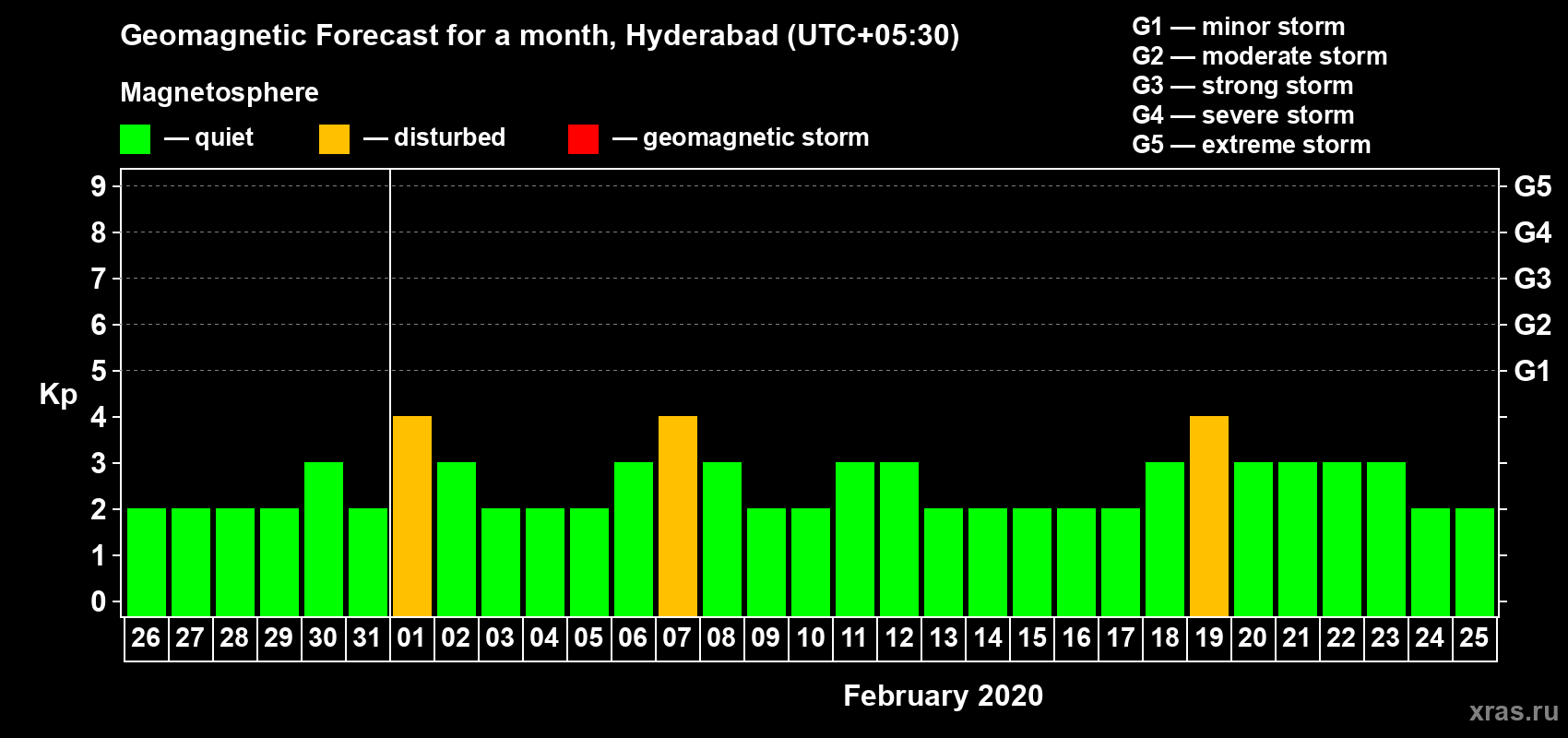Select the orange bar for February 01
The width and height of the screenshot is (1568, 738).
point(412,516)
